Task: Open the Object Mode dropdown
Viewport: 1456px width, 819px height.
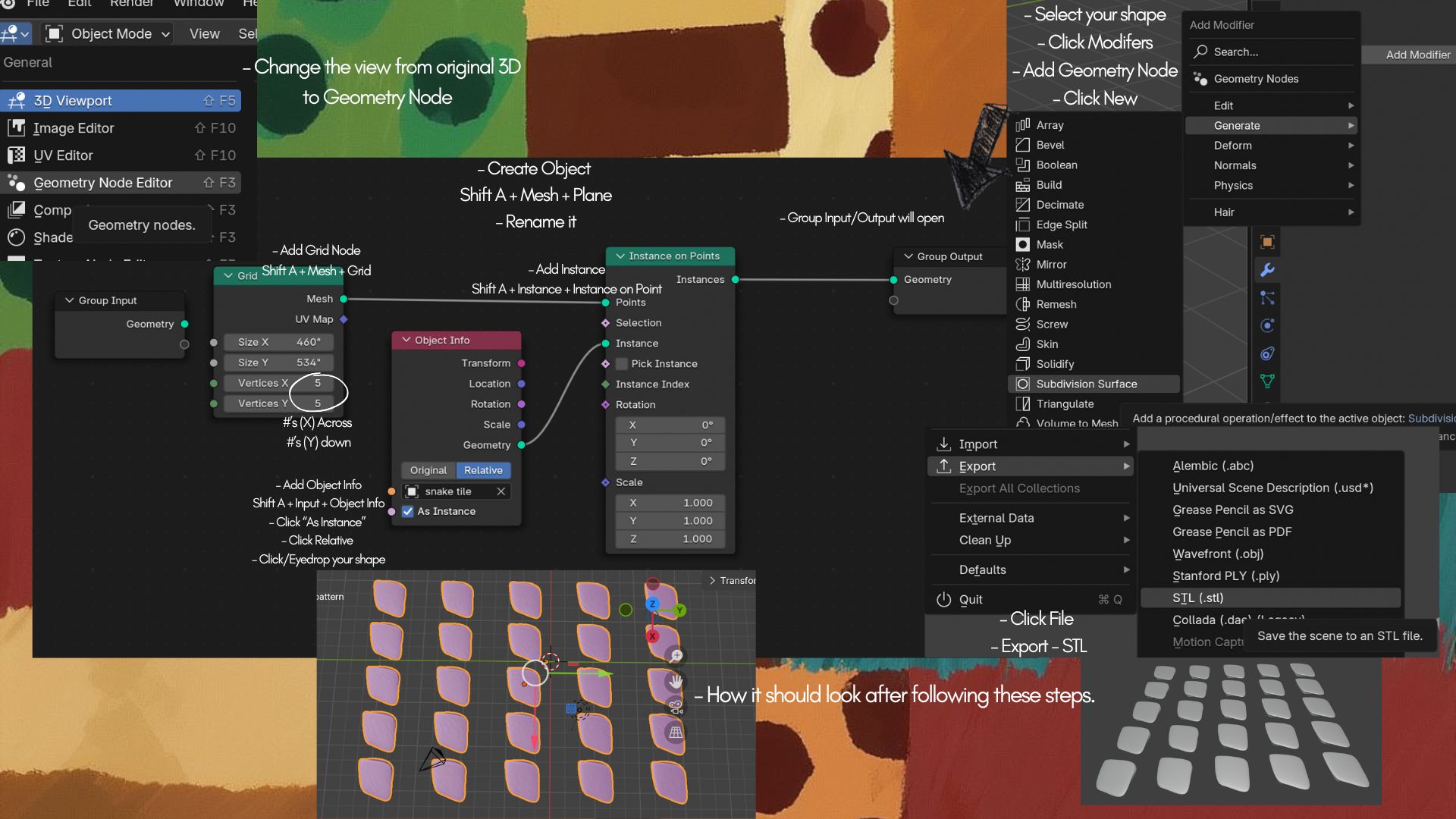Action: coord(108,33)
